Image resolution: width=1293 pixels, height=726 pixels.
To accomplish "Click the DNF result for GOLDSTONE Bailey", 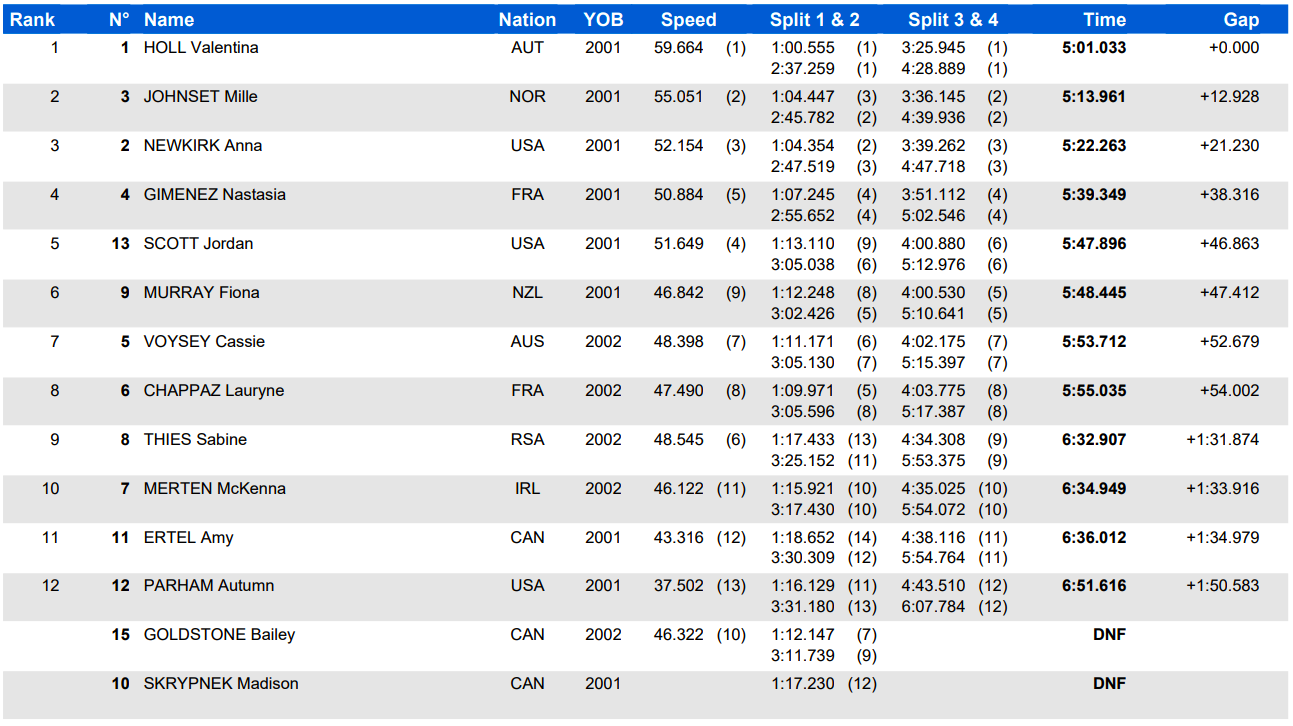I will [x=1109, y=635].
